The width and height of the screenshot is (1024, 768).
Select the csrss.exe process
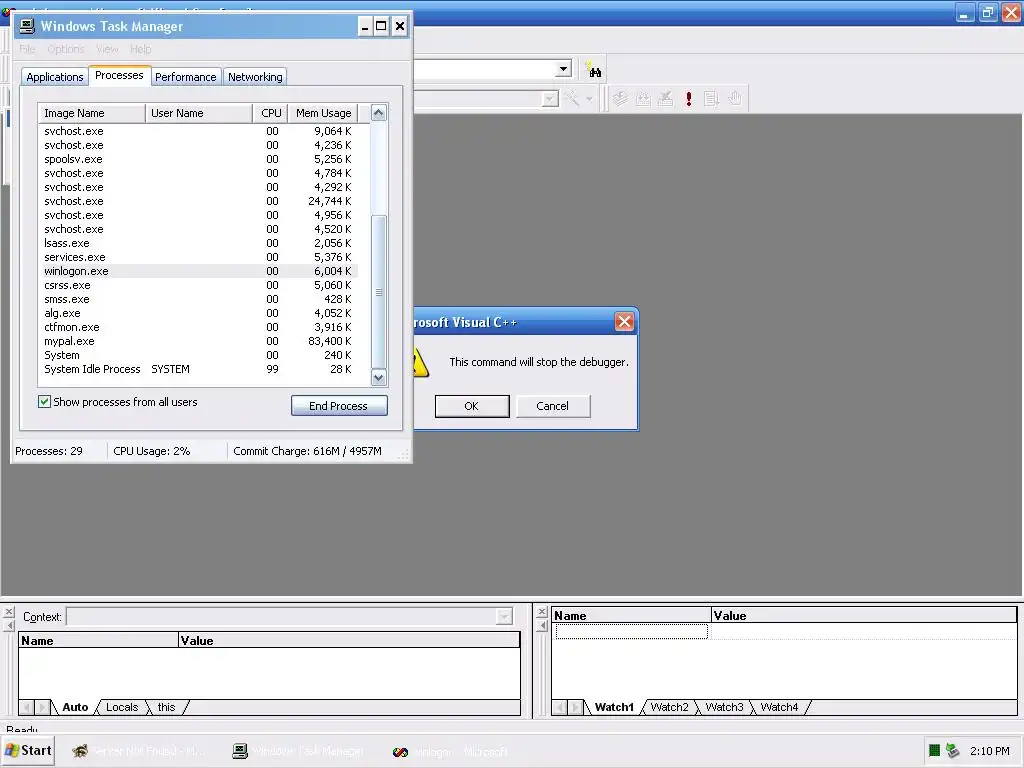click(x=198, y=285)
